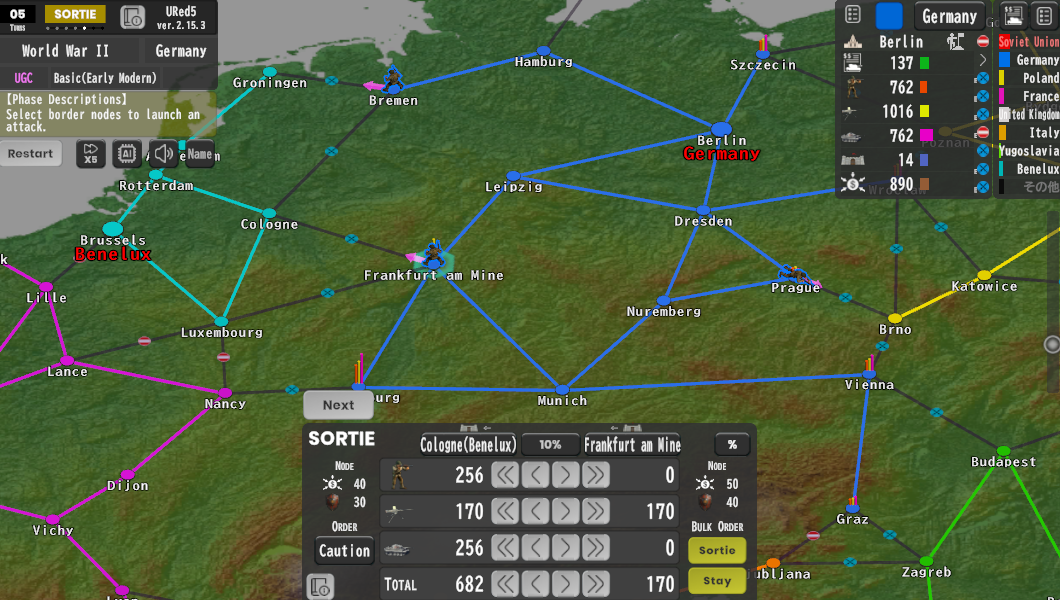Toggle the Soviet Union no-entry relation icon

pyautogui.click(x=983, y=42)
